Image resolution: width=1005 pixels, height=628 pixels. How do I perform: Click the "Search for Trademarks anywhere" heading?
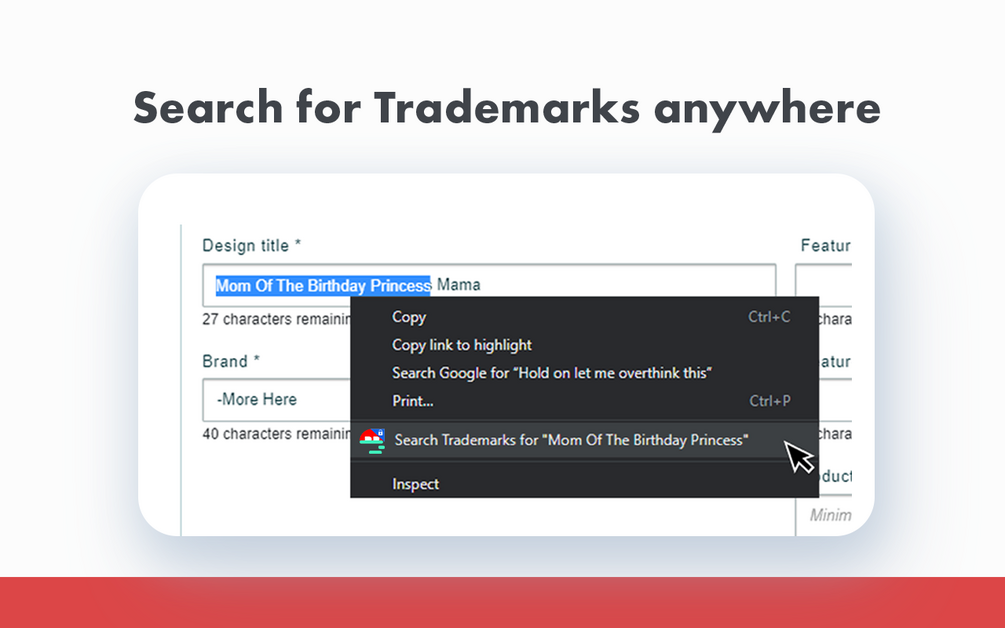tap(506, 108)
